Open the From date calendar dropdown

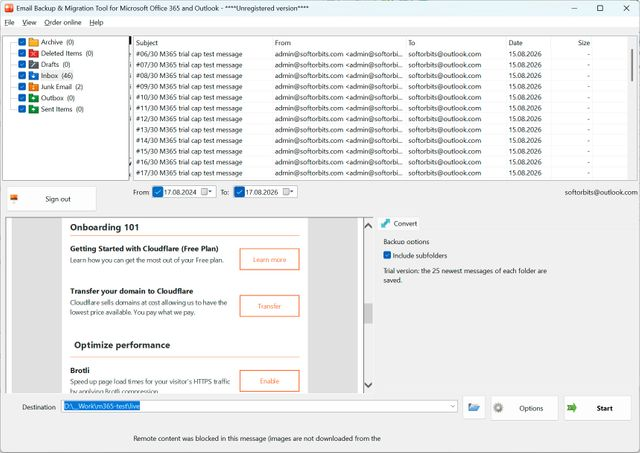pyautogui.click(x=207, y=192)
